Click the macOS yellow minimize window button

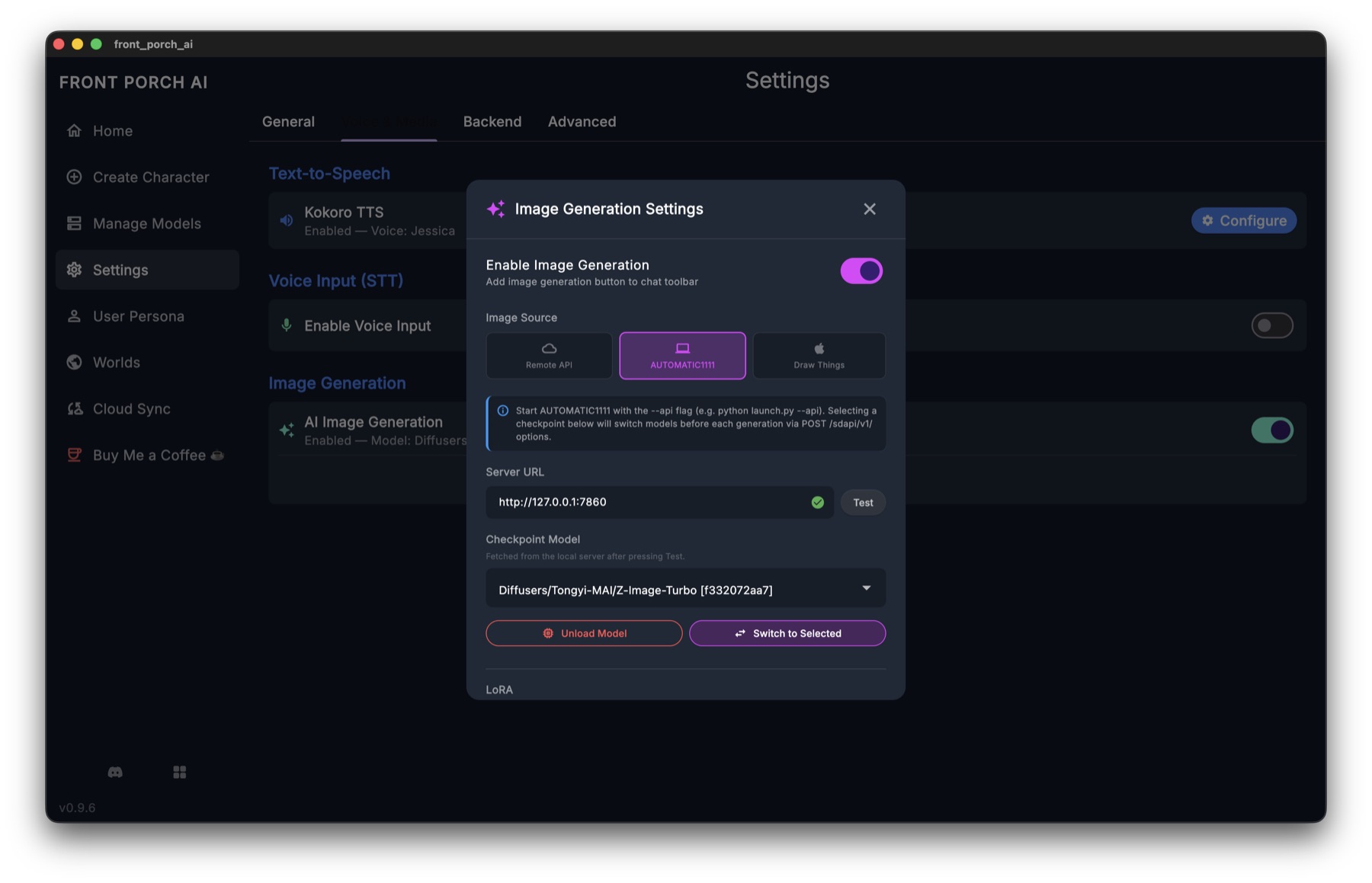click(77, 44)
